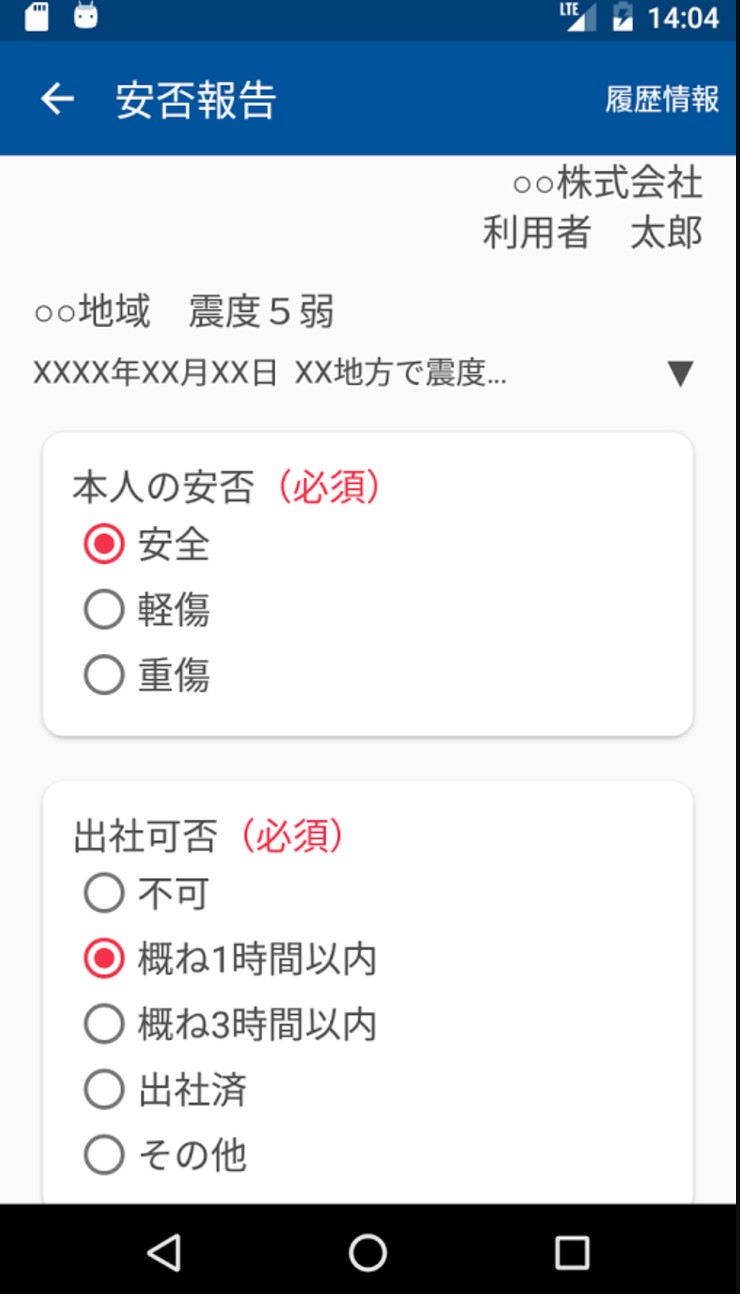Expand the earthquake details dropdown arrow
The width and height of the screenshot is (740, 1294).
coord(680,374)
